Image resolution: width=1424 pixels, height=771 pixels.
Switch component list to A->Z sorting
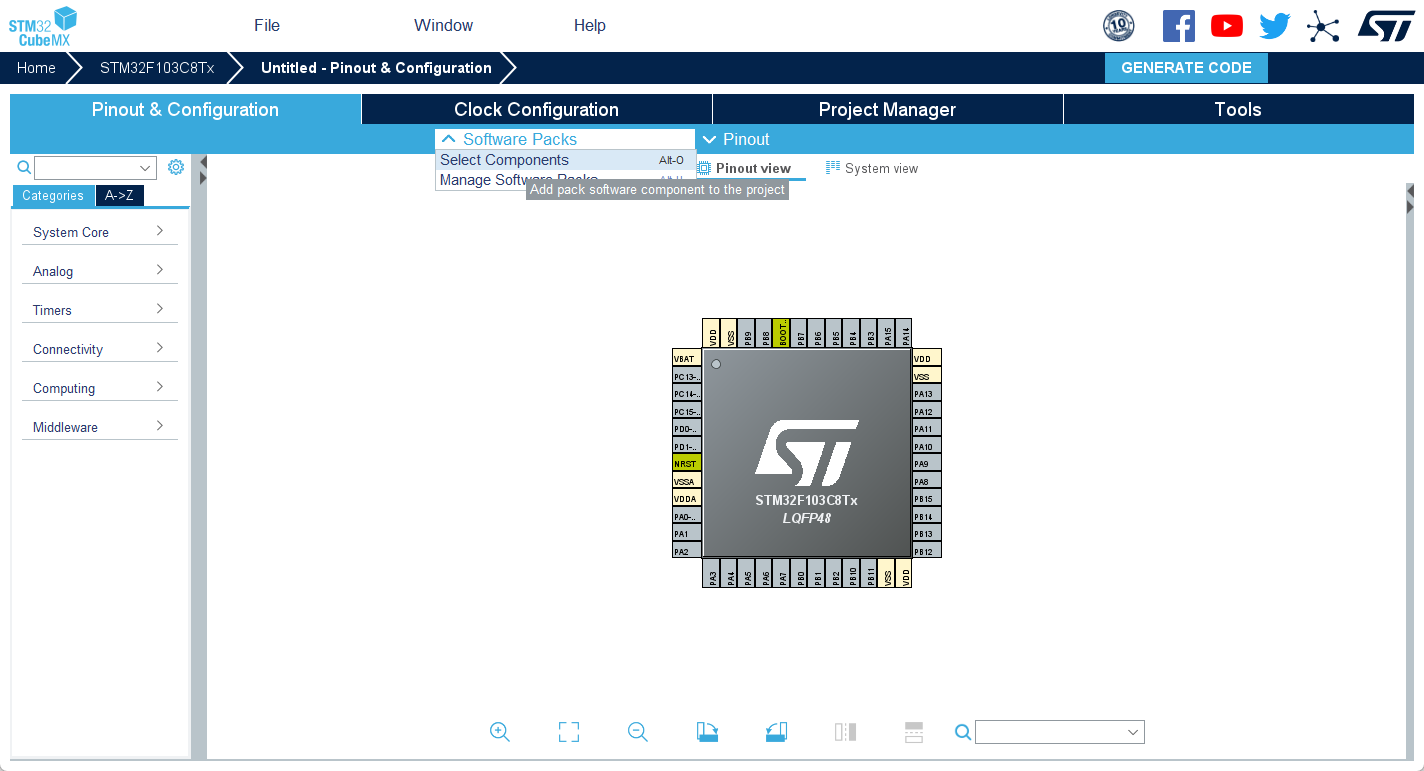point(119,195)
